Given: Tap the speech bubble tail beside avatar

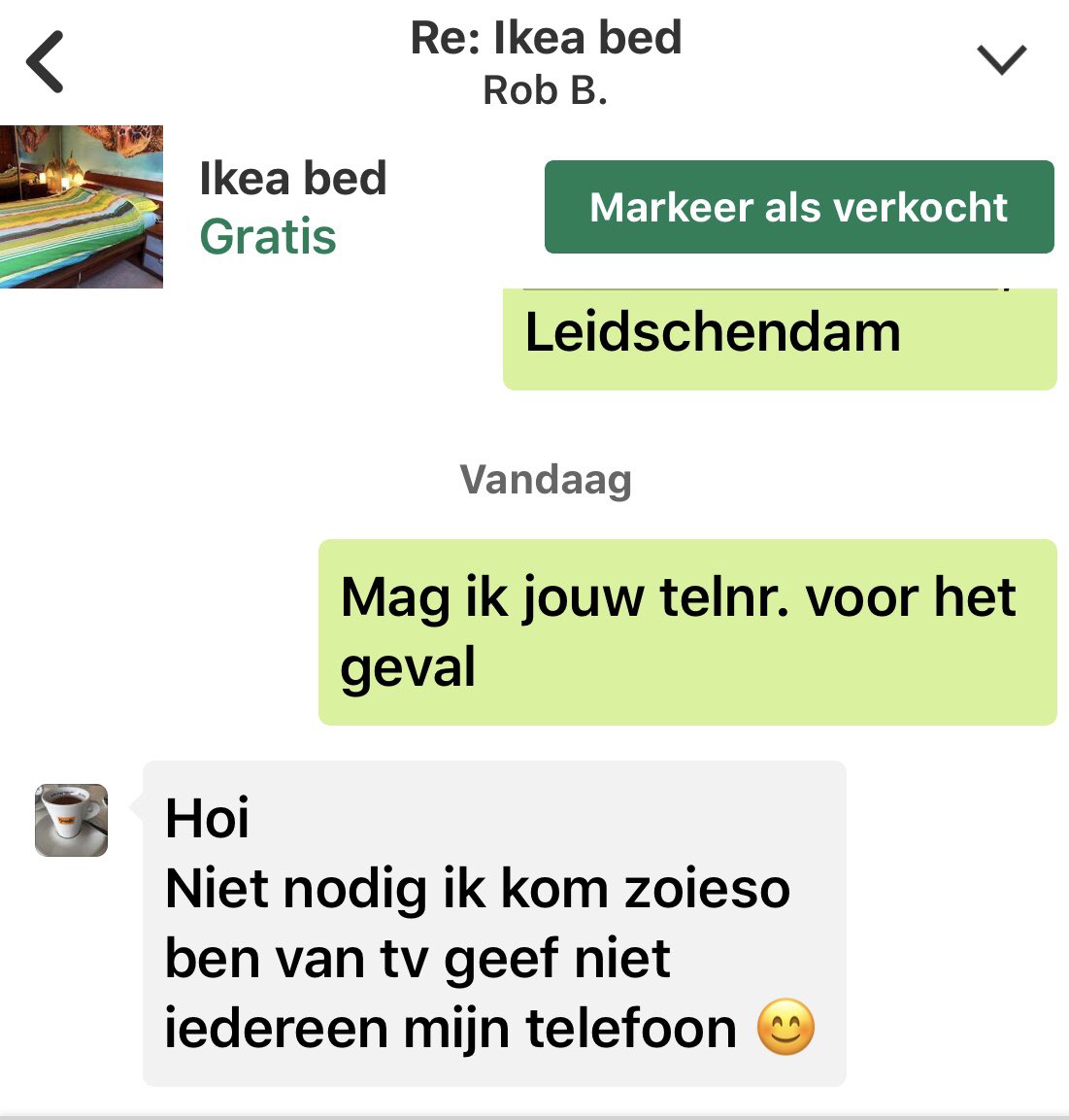Looking at the screenshot, I should (x=136, y=807).
